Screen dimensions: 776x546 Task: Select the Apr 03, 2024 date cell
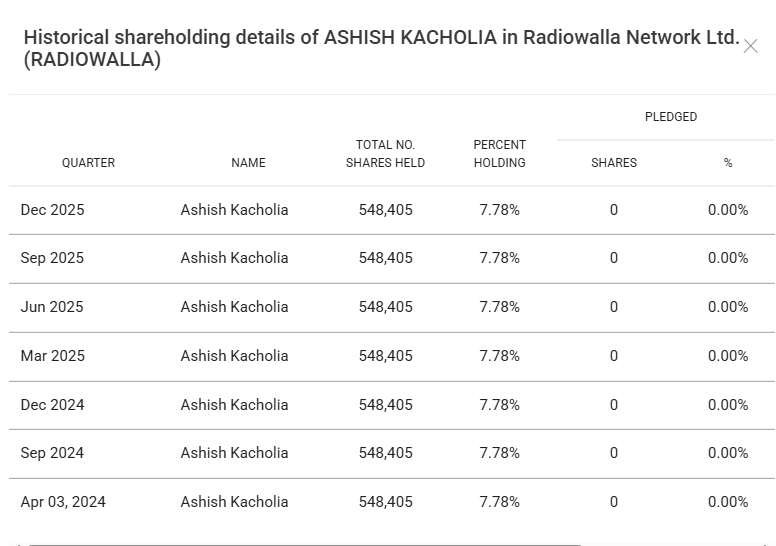point(63,502)
